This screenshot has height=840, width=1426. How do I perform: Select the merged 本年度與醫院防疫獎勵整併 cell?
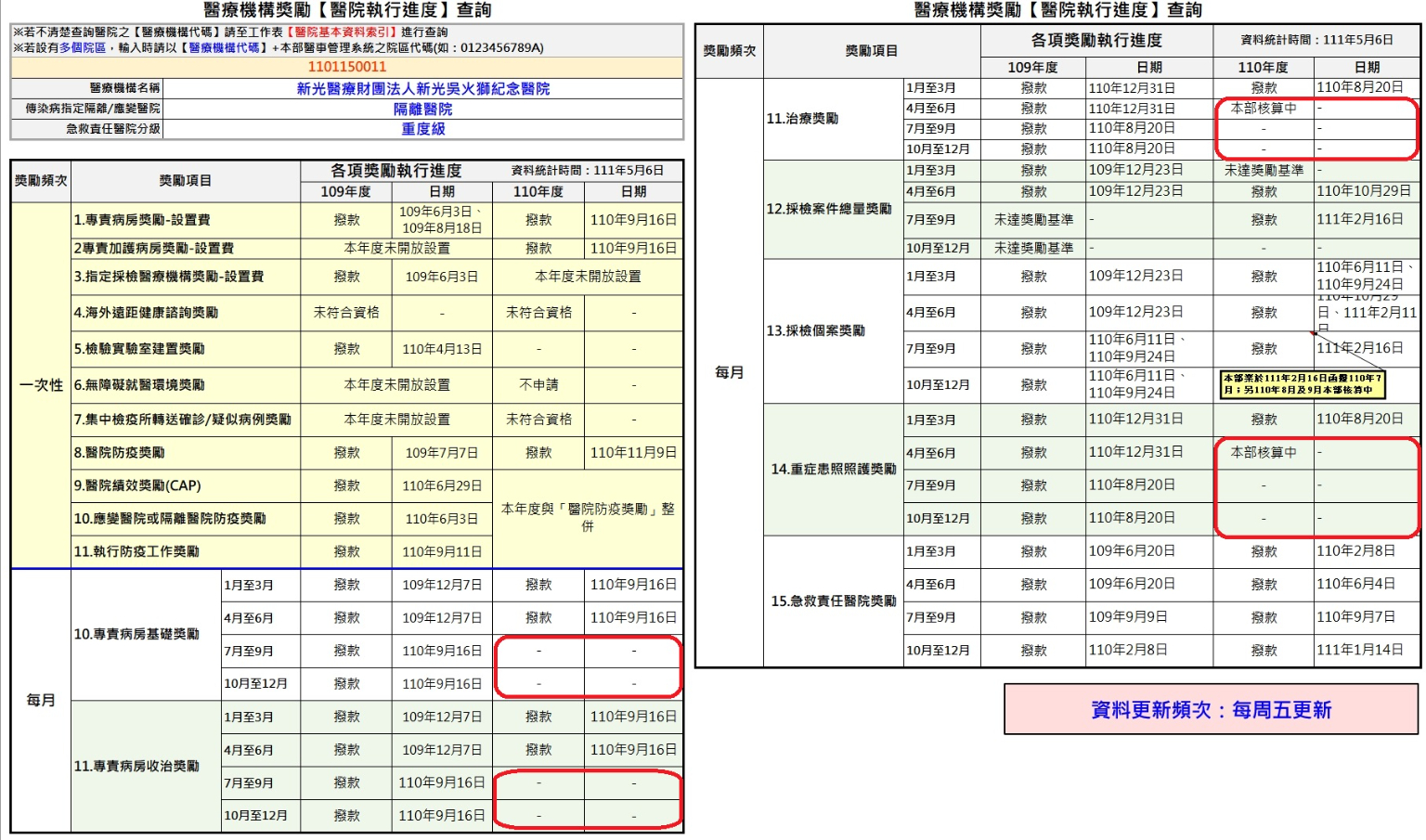pyautogui.click(x=587, y=518)
